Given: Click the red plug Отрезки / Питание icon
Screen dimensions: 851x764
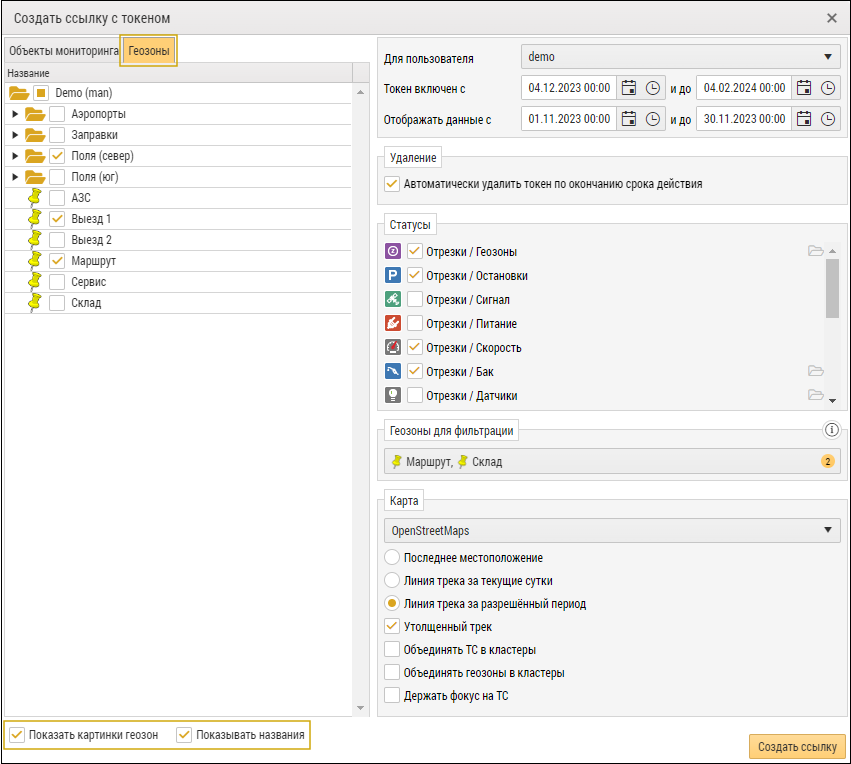Looking at the screenshot, I should [393, 323].
